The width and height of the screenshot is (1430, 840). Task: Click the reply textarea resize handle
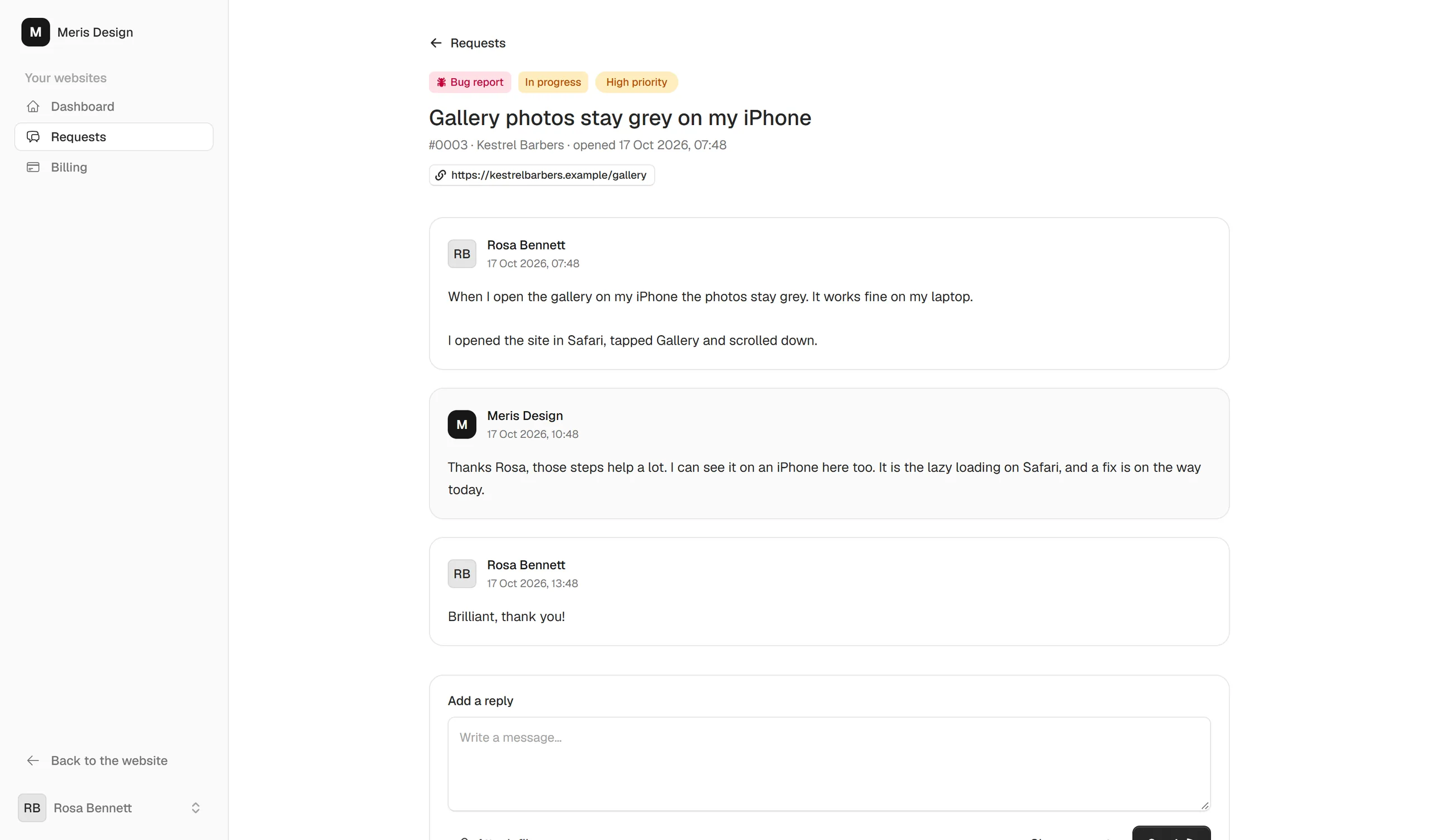click(x=1205, y=805)
